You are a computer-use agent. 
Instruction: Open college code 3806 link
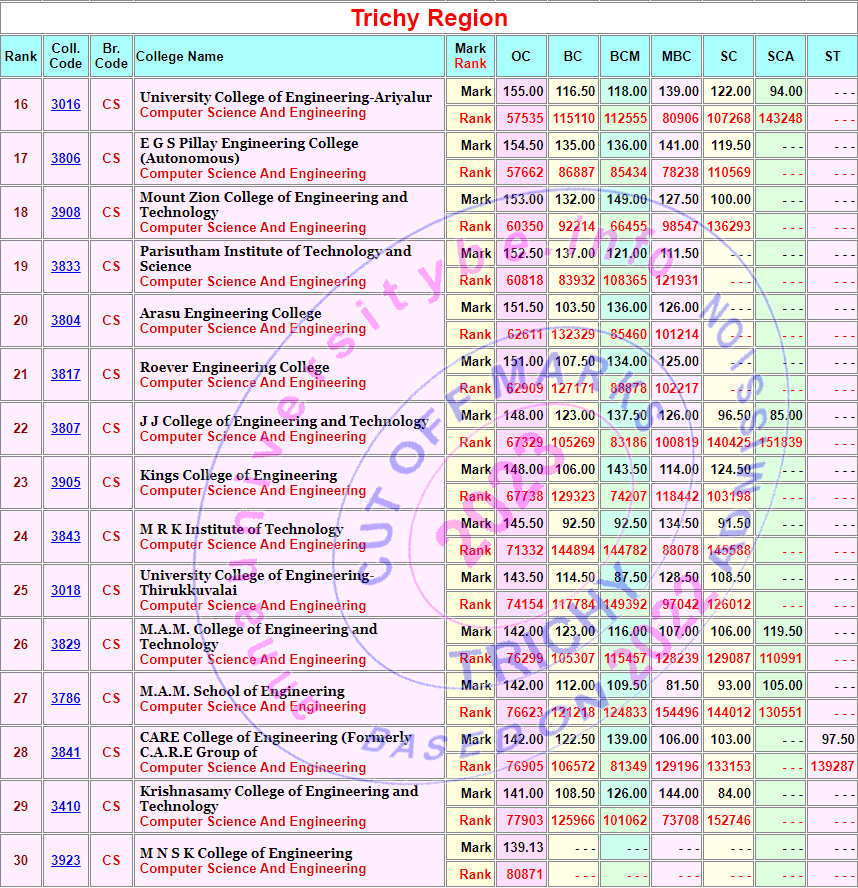pos(66,159)
